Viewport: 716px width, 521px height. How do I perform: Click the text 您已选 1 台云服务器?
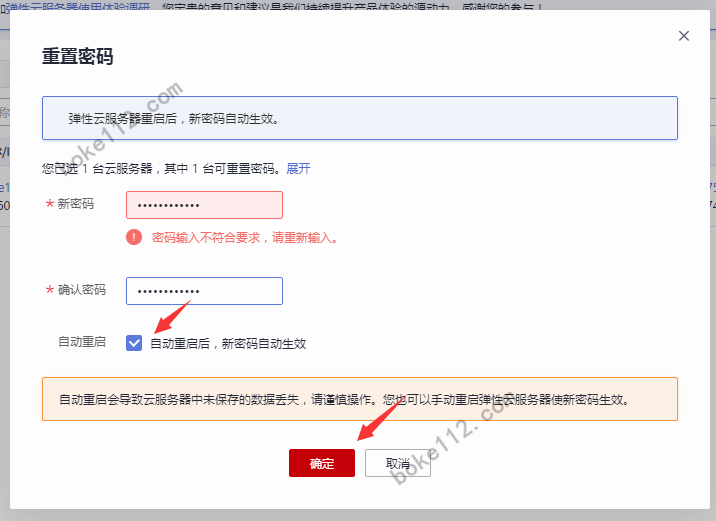(x=97, y=169)
